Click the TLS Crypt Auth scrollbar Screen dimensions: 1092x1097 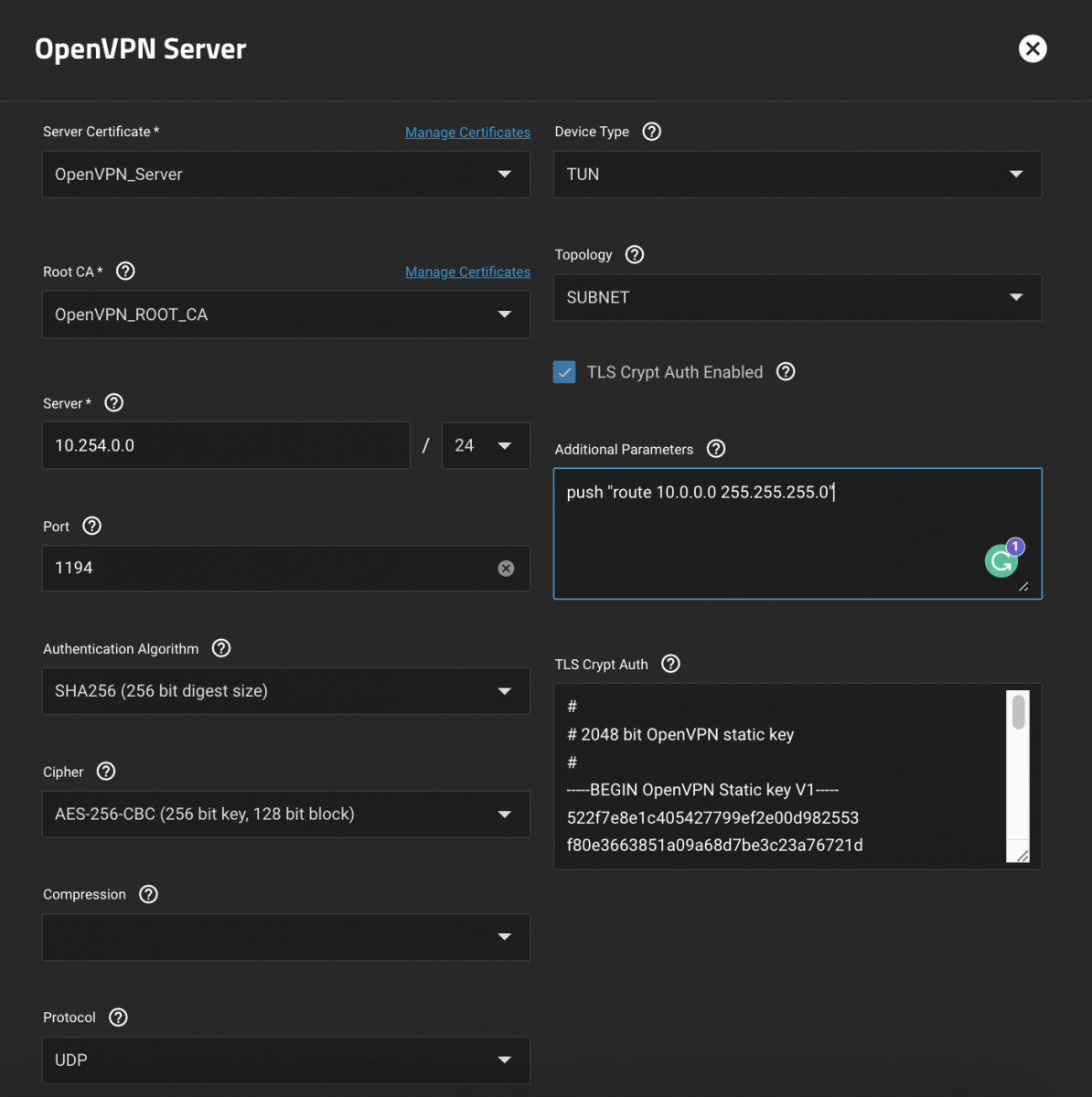(1018, 713)
